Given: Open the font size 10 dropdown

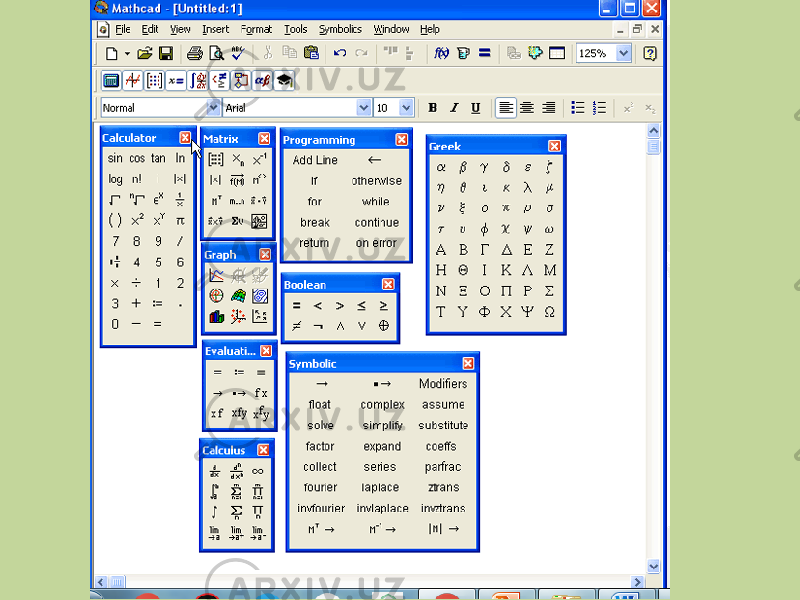Looking at the screenshot, I should [406, 108].
